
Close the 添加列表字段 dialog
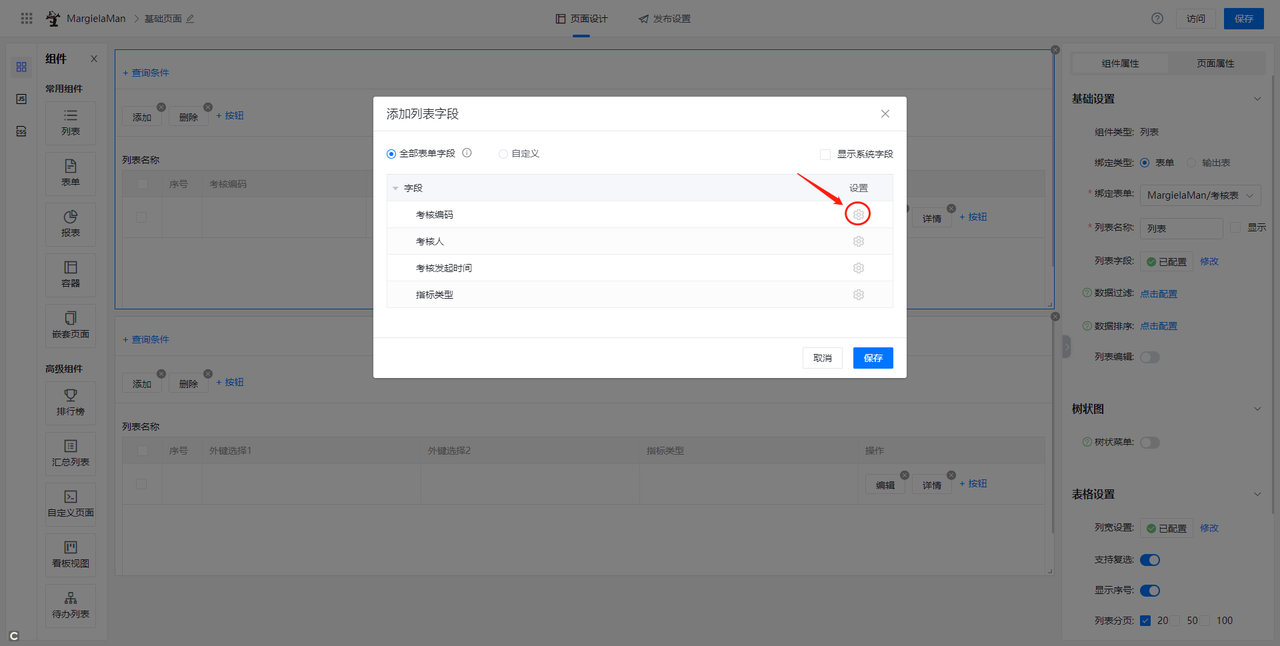tap(885, 114)
